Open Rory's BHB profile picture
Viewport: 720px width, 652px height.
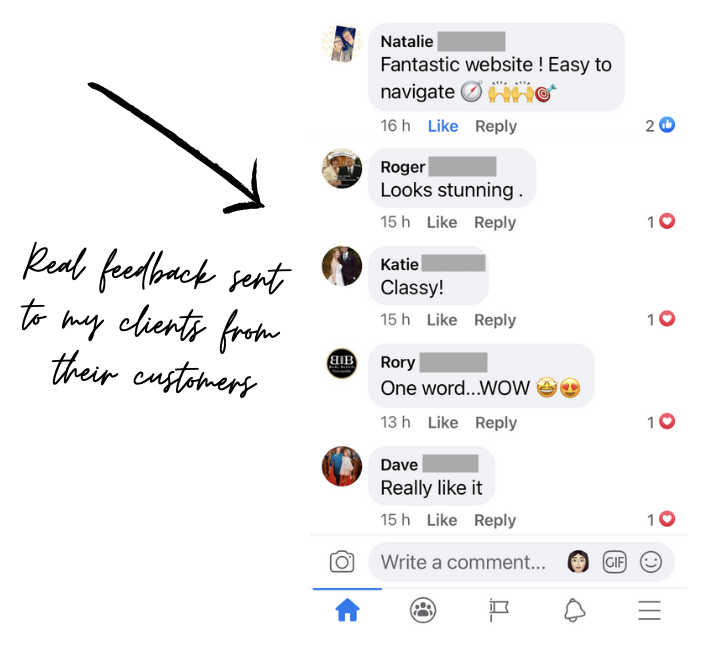[342, 363]
